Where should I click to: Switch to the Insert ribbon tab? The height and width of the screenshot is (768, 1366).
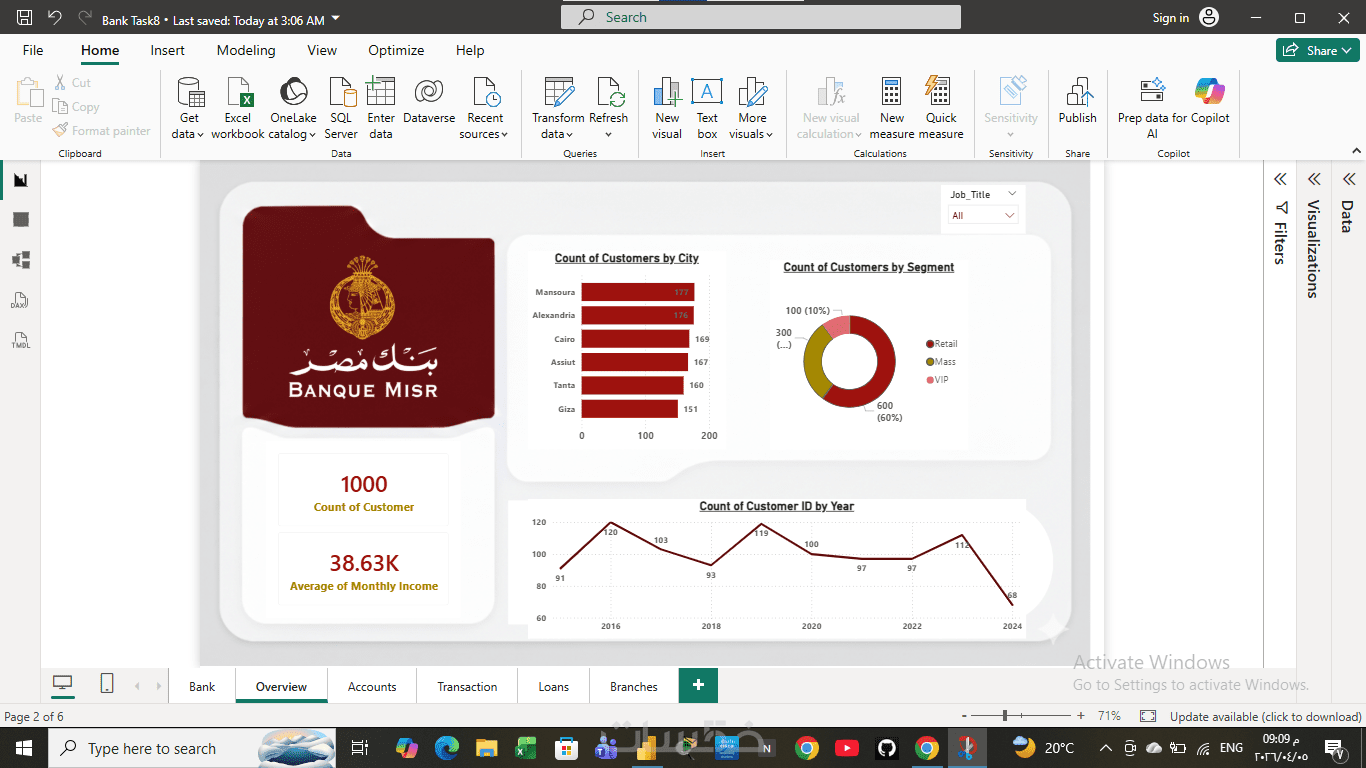coord(168,50)
